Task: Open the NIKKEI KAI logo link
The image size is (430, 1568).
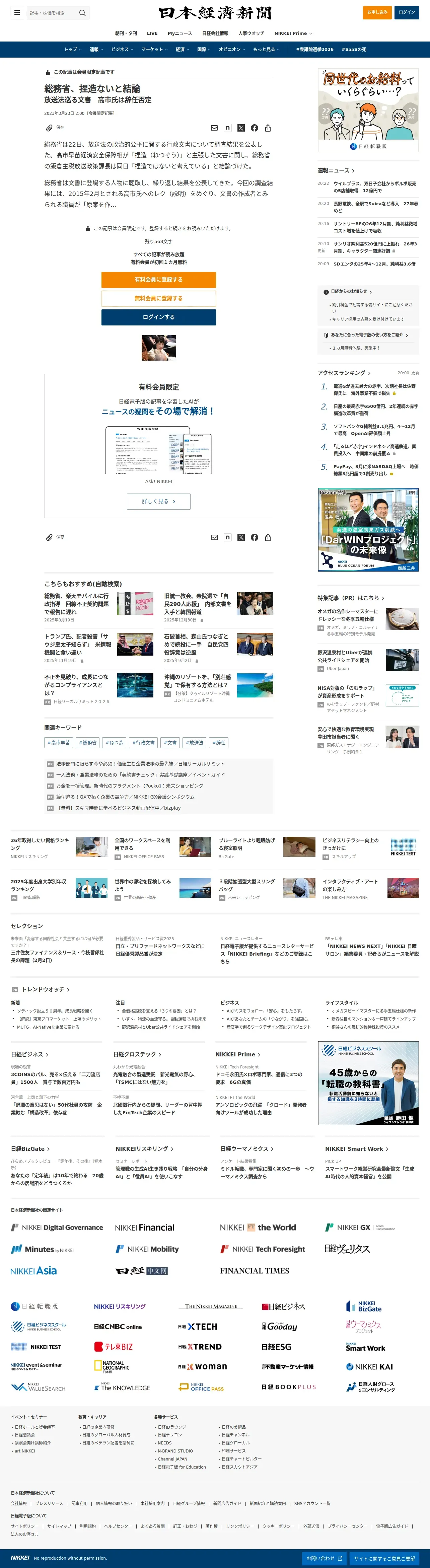Action: tap(370, 1366)
